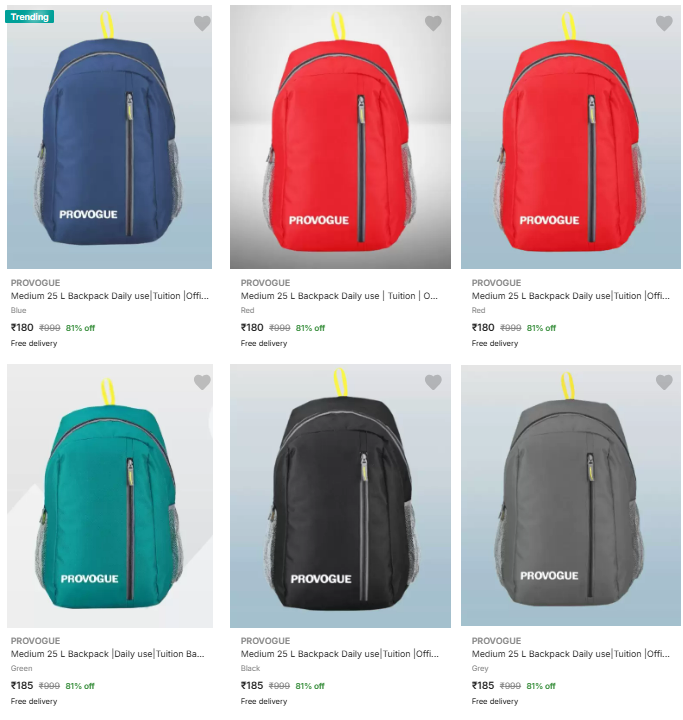
Task: Select the grey backpack product image
Action: 571,495
